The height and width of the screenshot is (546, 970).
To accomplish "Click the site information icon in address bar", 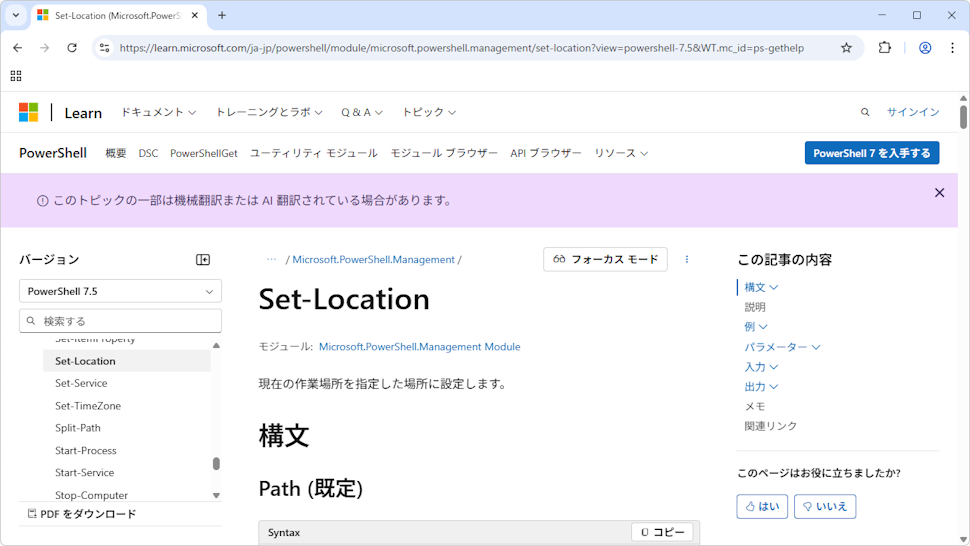I will coord(105,48).
